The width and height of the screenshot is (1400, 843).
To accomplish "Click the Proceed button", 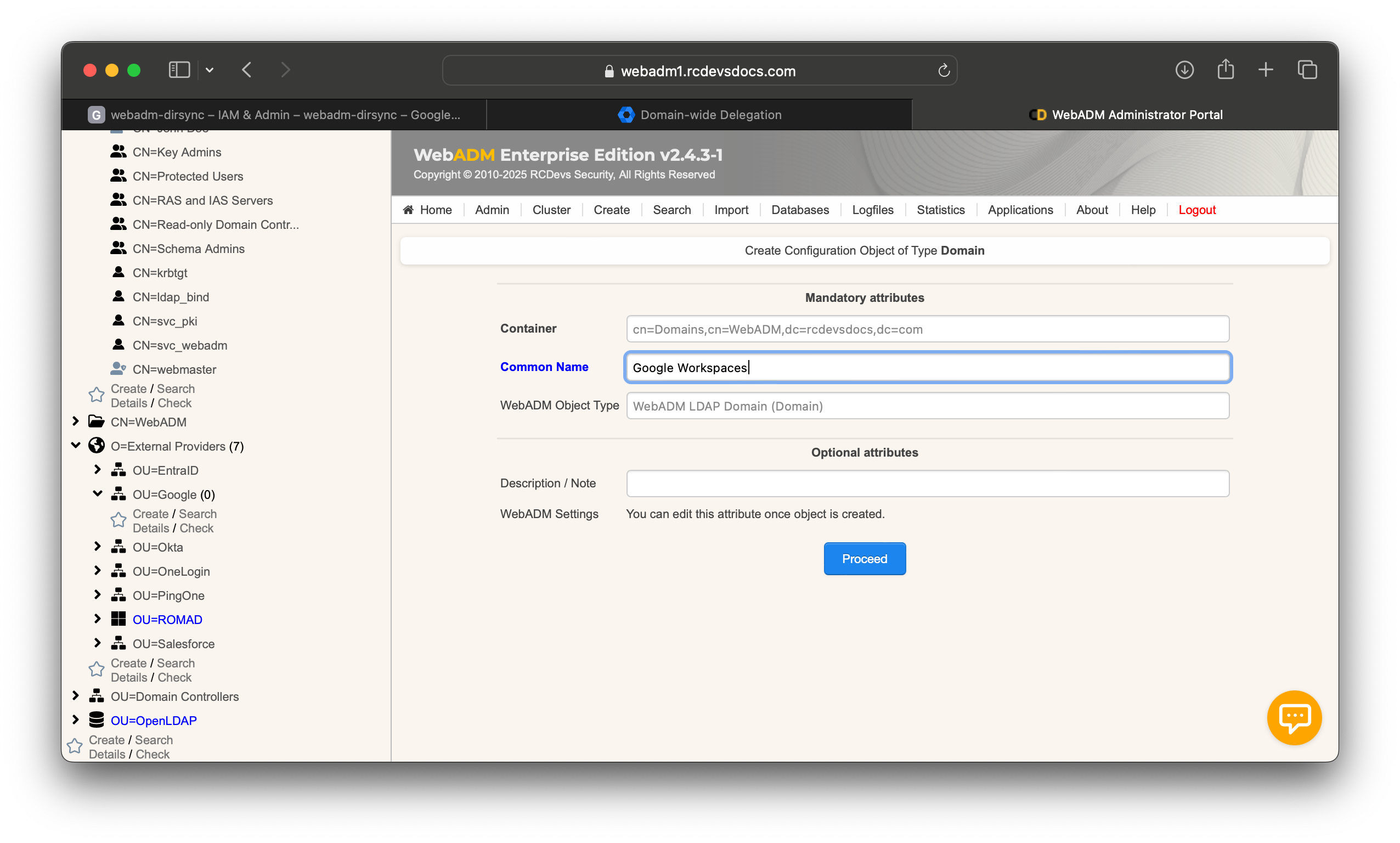I will coord(864,558).
